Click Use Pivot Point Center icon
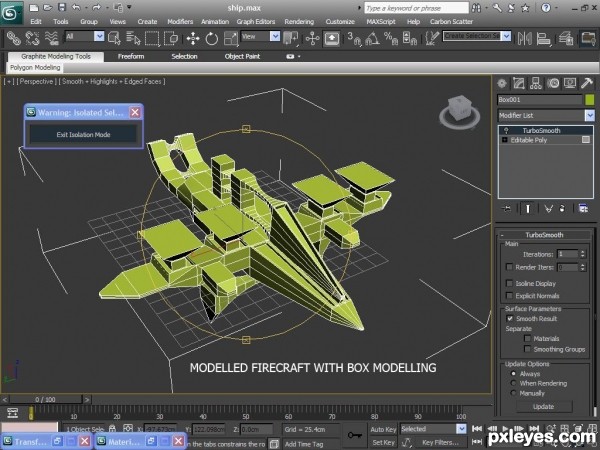This screenshot has width=600, height=450. point(291,38)
